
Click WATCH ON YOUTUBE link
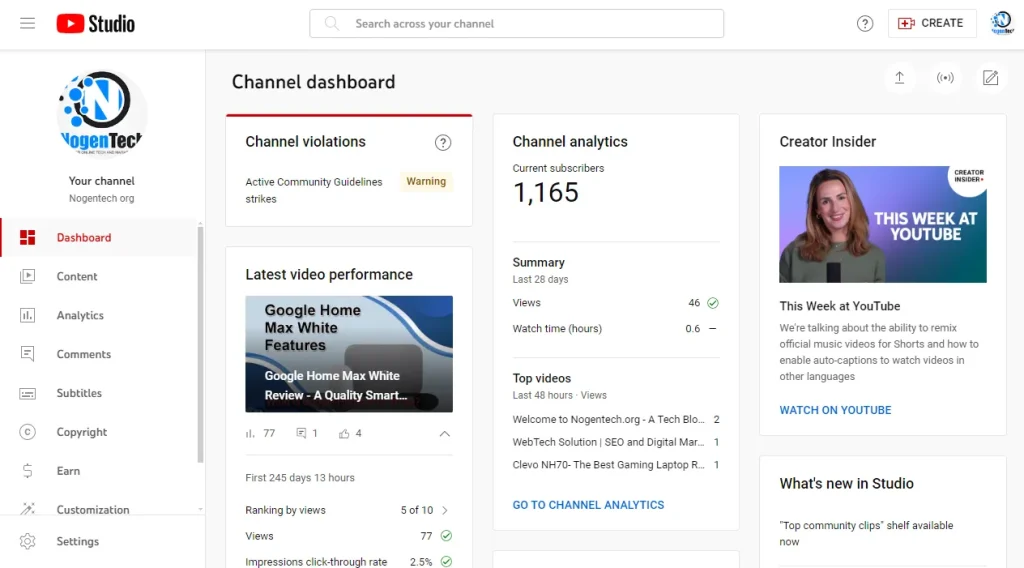(835, 410)
